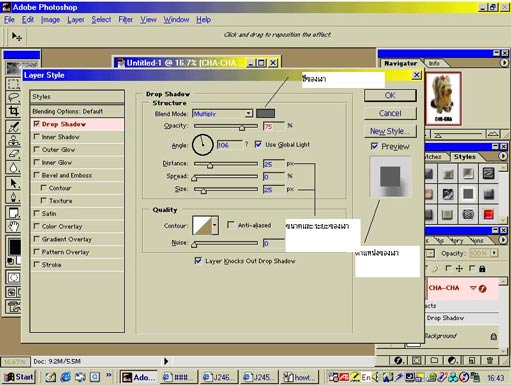The width and height of the screenshot is (511, 385).
Task: Click the Windows Start button
Action: pyautogui.click(x=19, y=377)
